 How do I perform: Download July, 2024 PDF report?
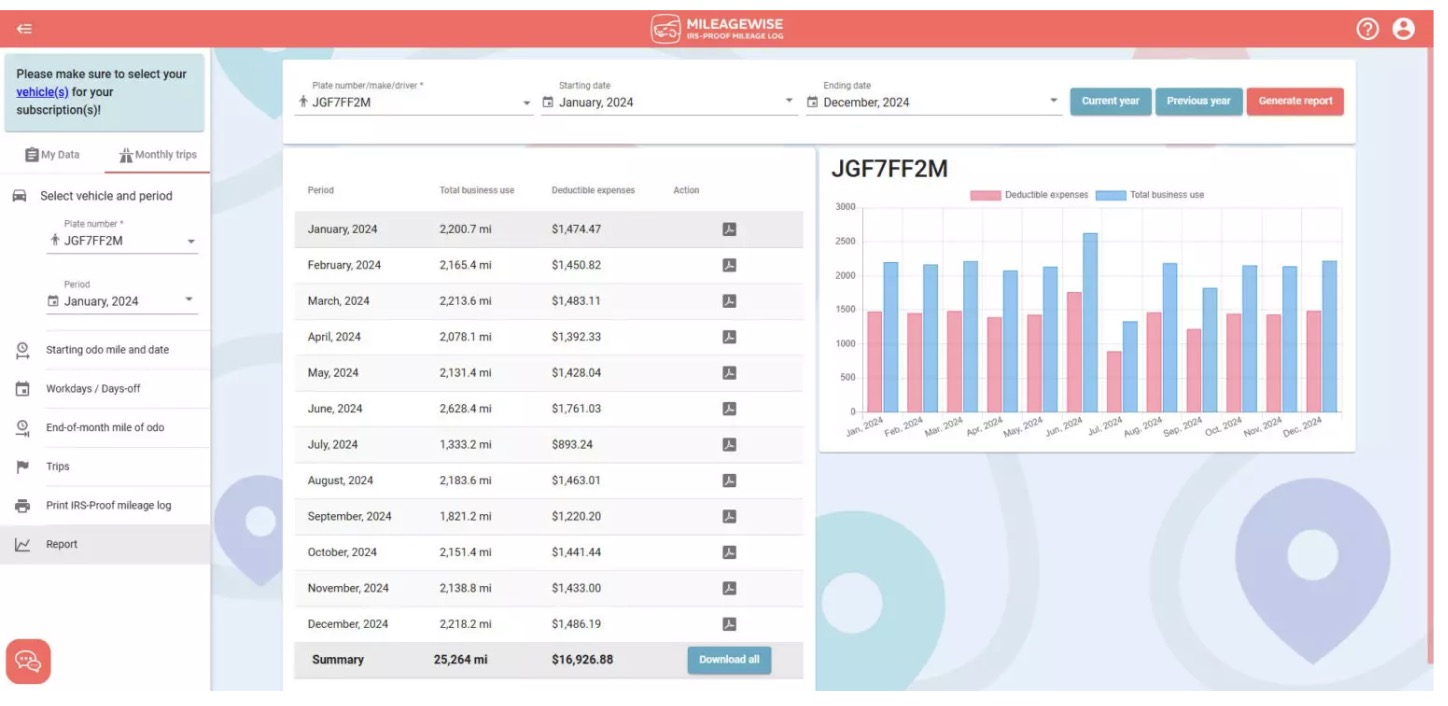pos(729,445)
